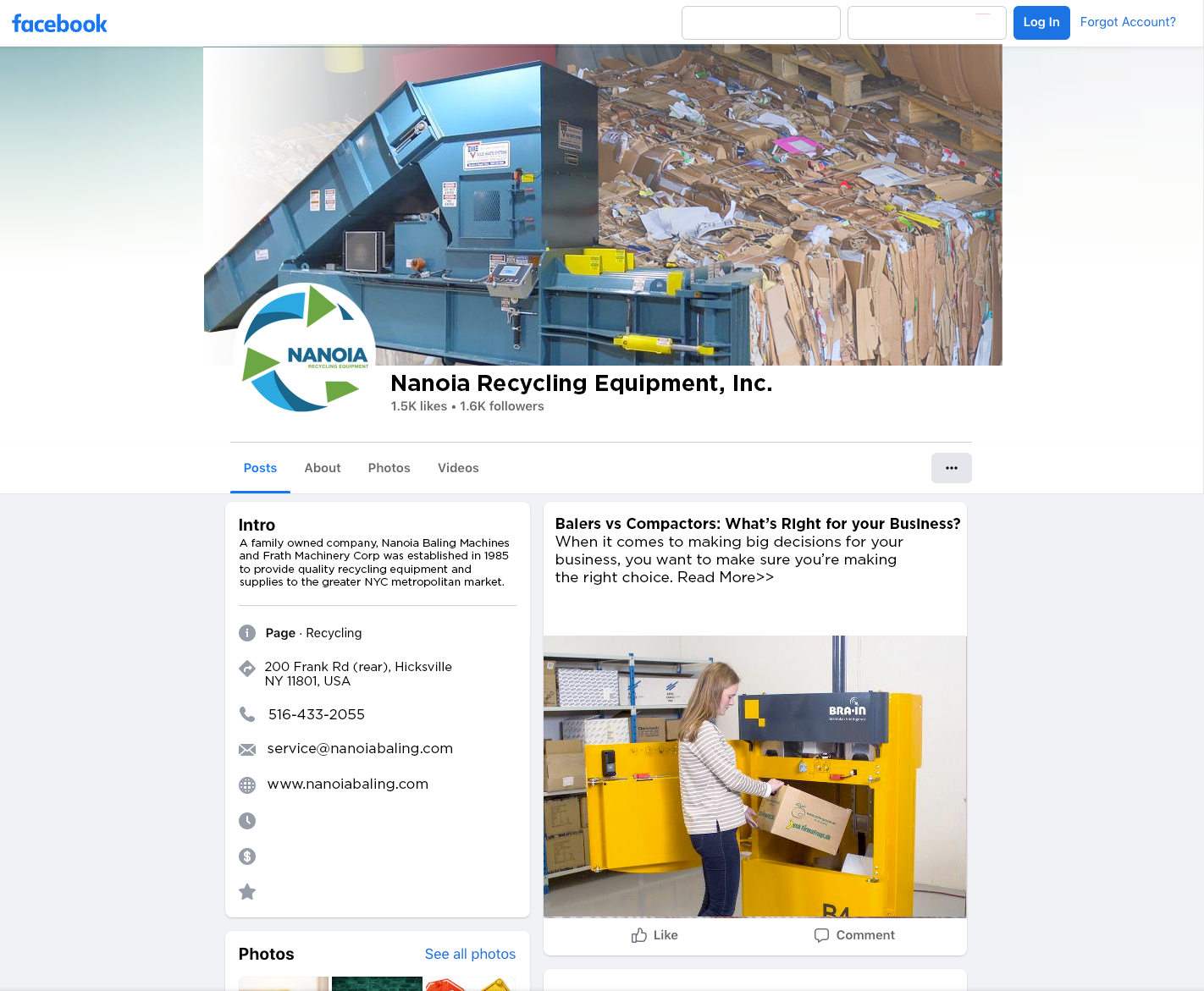Open the See all photos link
1204x991 pixels.
coord(470,954)
